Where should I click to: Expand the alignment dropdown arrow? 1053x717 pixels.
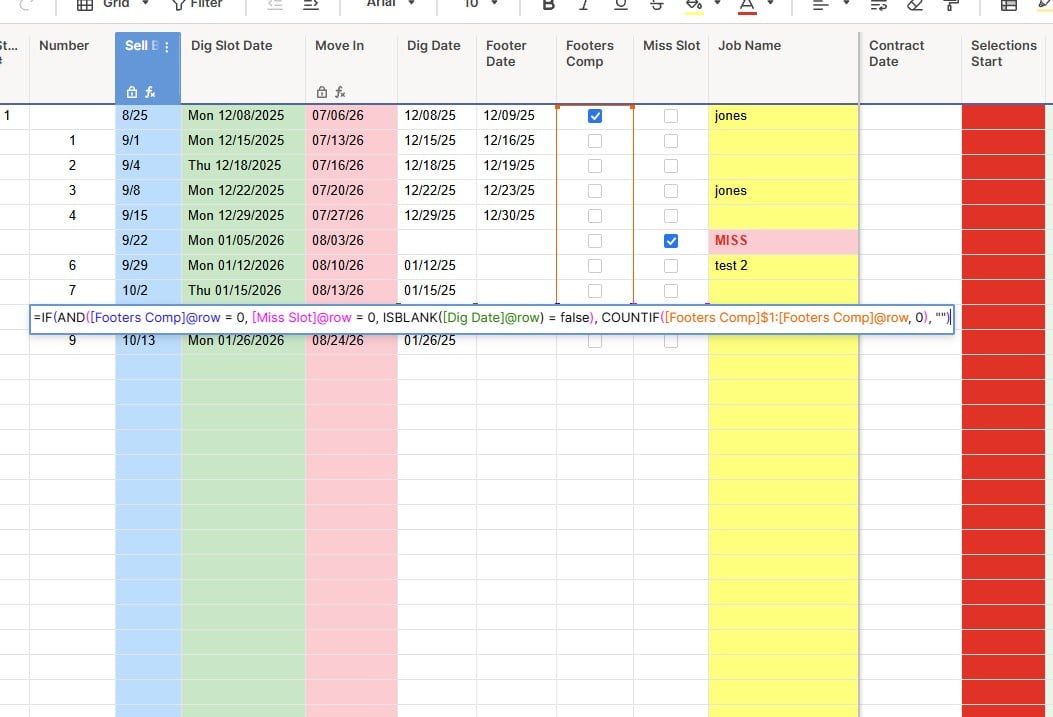(846, 3)
